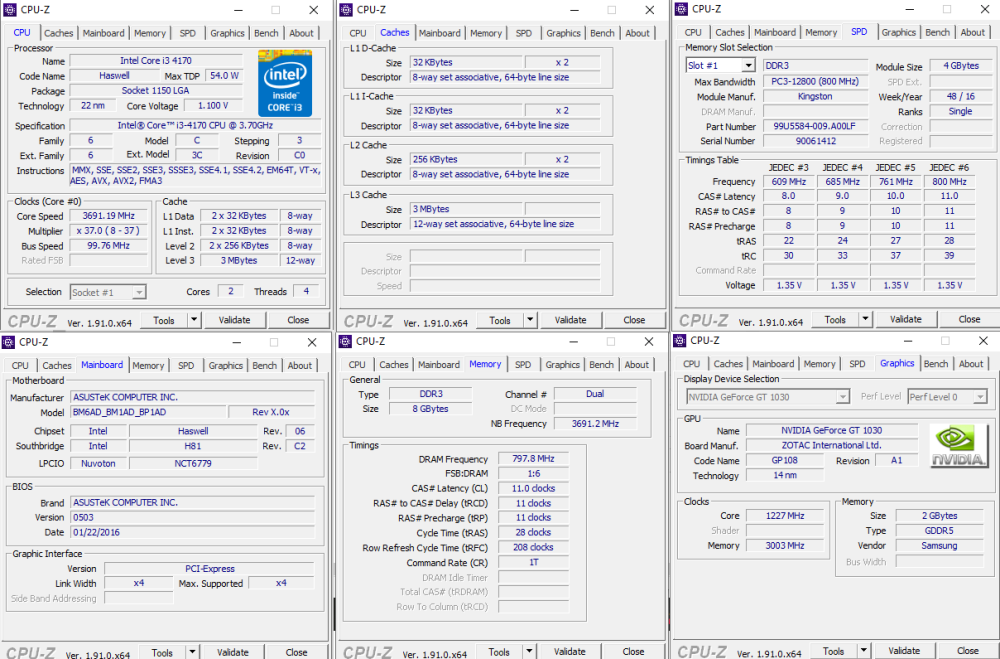Click Board Manuf. ZOTAC International field
Image resolution: width=1000 pixels, height=659 pixels.
[x=832, y=445]
